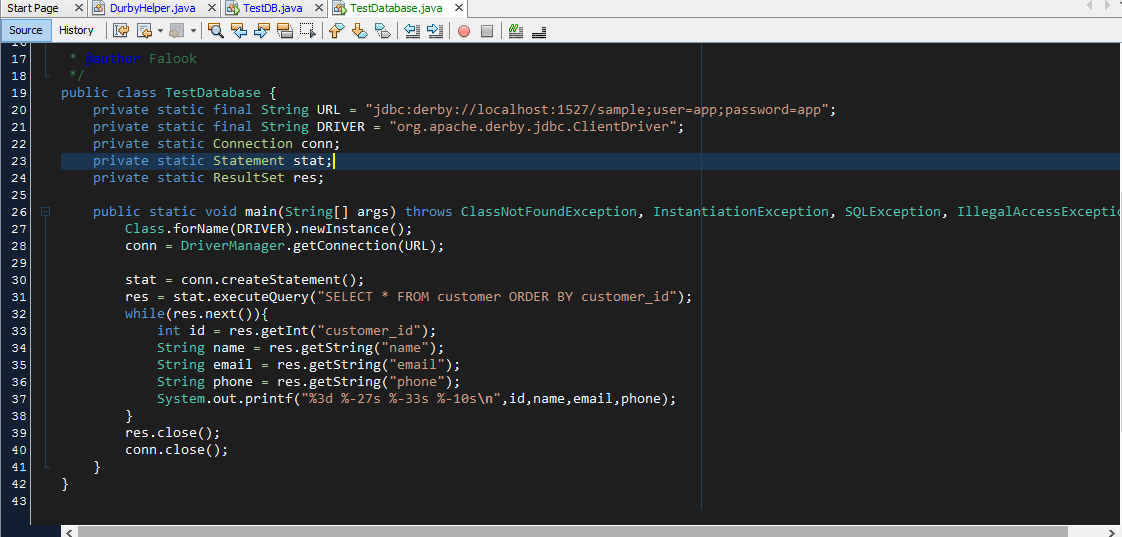Open the Start Page tab
Viewport: 1122px width, 537px height.
coord(33,9)
